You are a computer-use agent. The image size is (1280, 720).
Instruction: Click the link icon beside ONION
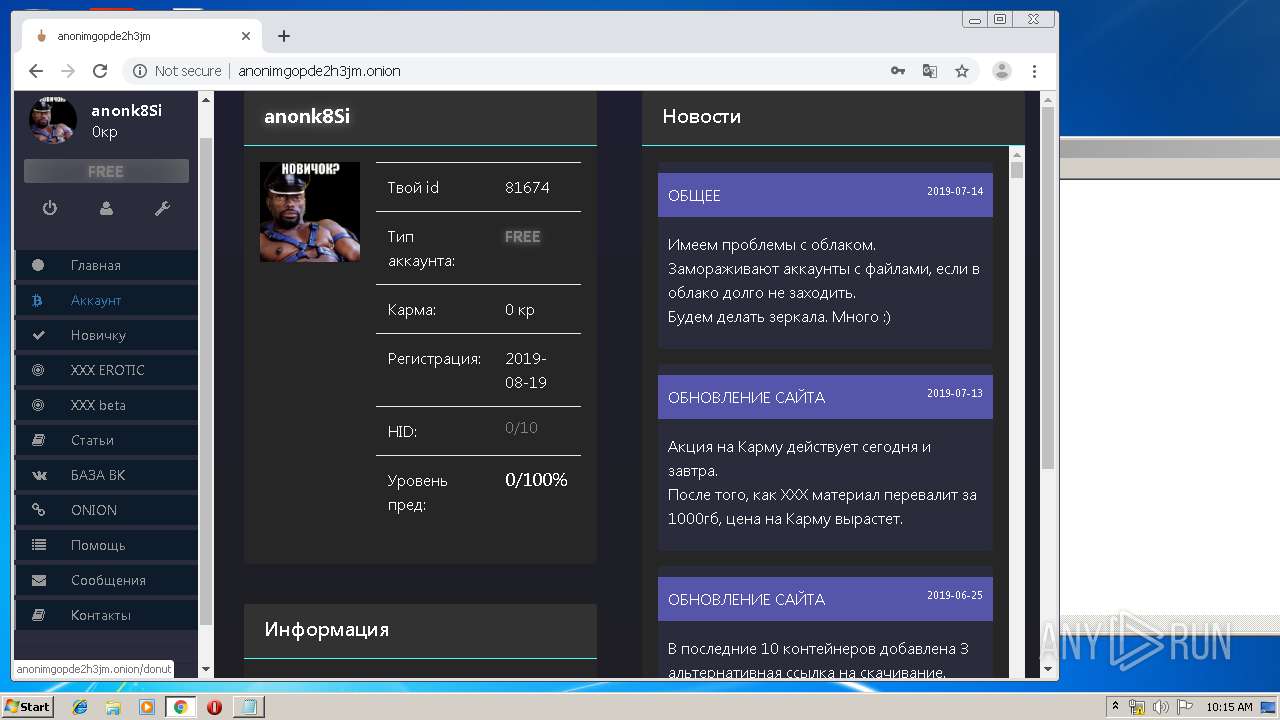coord(38,510)
